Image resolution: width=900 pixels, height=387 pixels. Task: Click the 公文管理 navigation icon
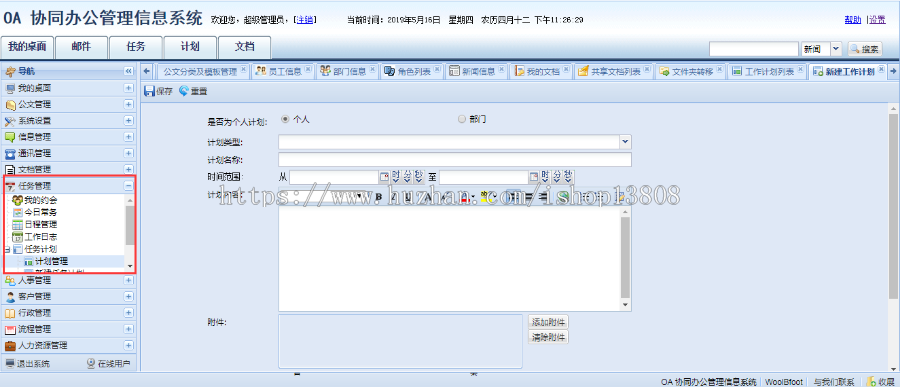pos(10,105)
